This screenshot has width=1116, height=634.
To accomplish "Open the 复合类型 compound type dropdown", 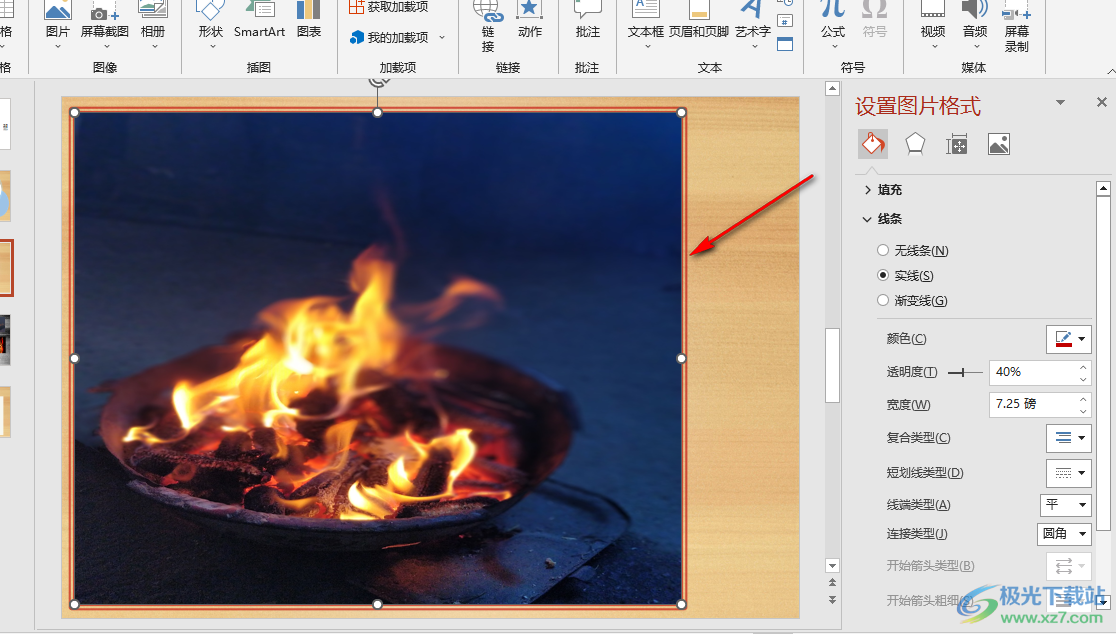I will pos(1068,438).
